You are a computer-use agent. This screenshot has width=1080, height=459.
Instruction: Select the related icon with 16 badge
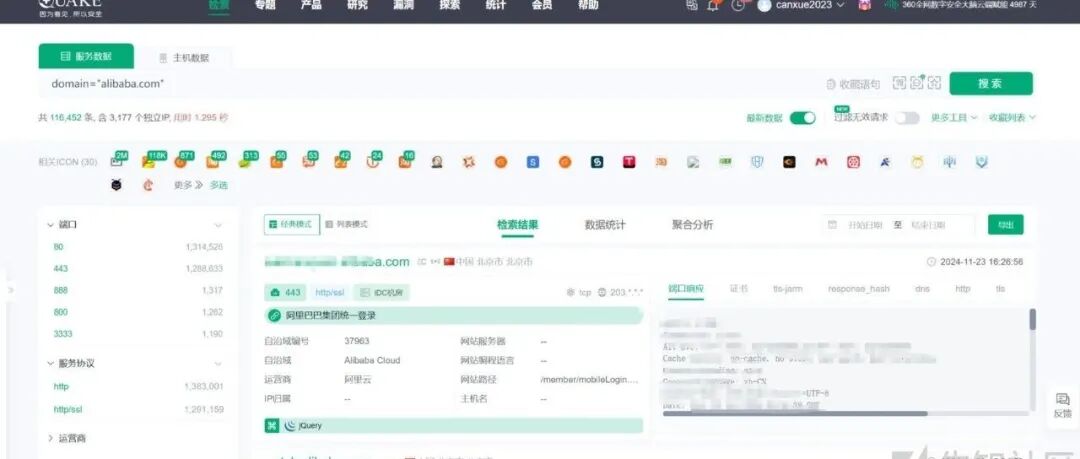point(404,162)
